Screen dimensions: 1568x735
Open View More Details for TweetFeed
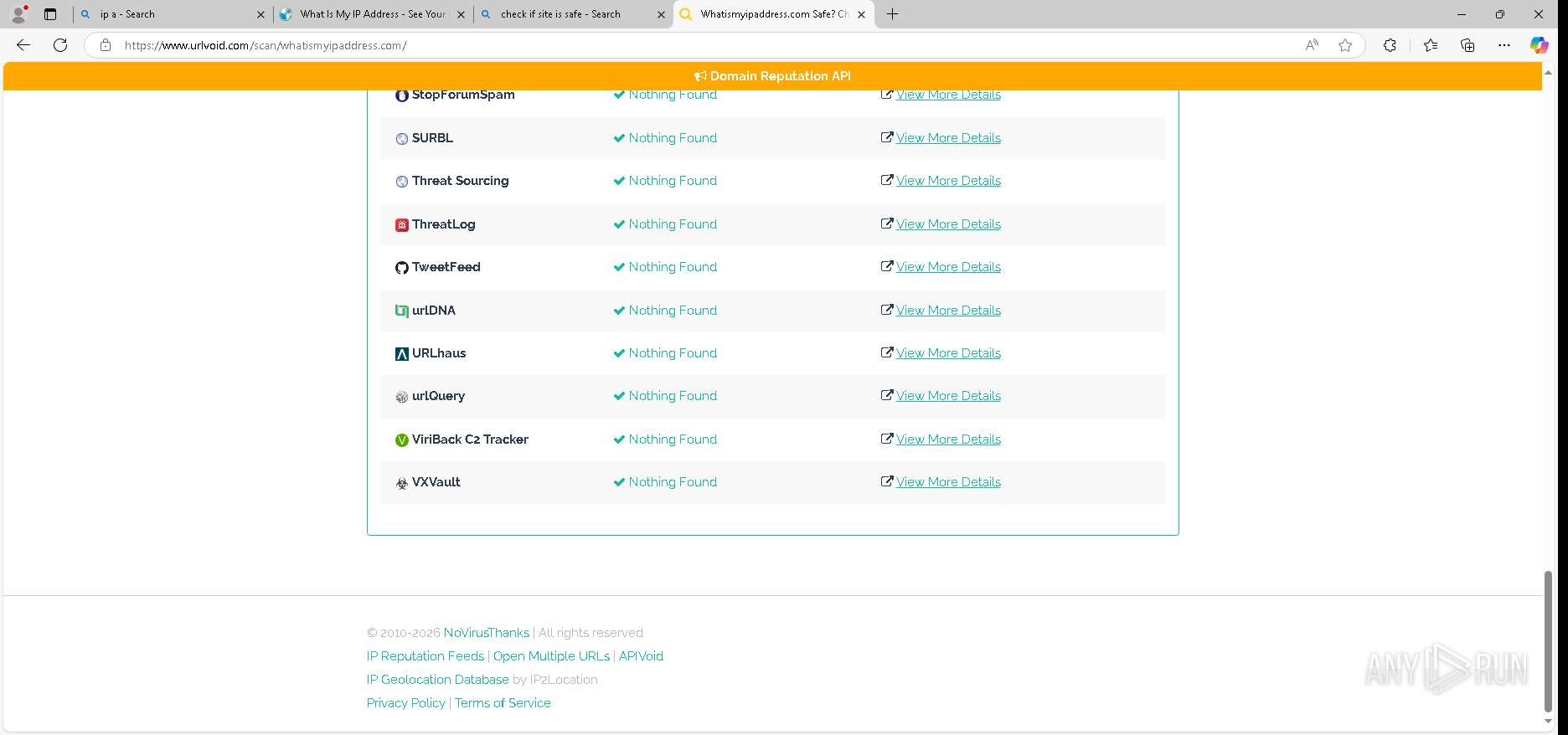pyautogui.click(x=948, y=267)
